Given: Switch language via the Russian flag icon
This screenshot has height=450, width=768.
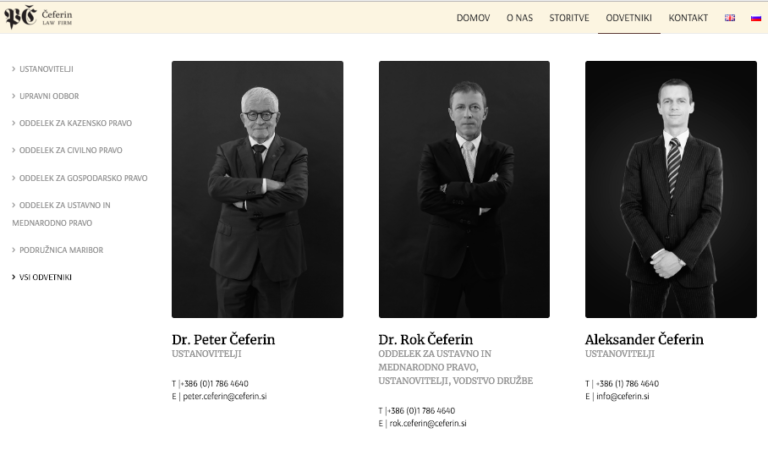Looking at the screenshot, I should pos(756,18).
